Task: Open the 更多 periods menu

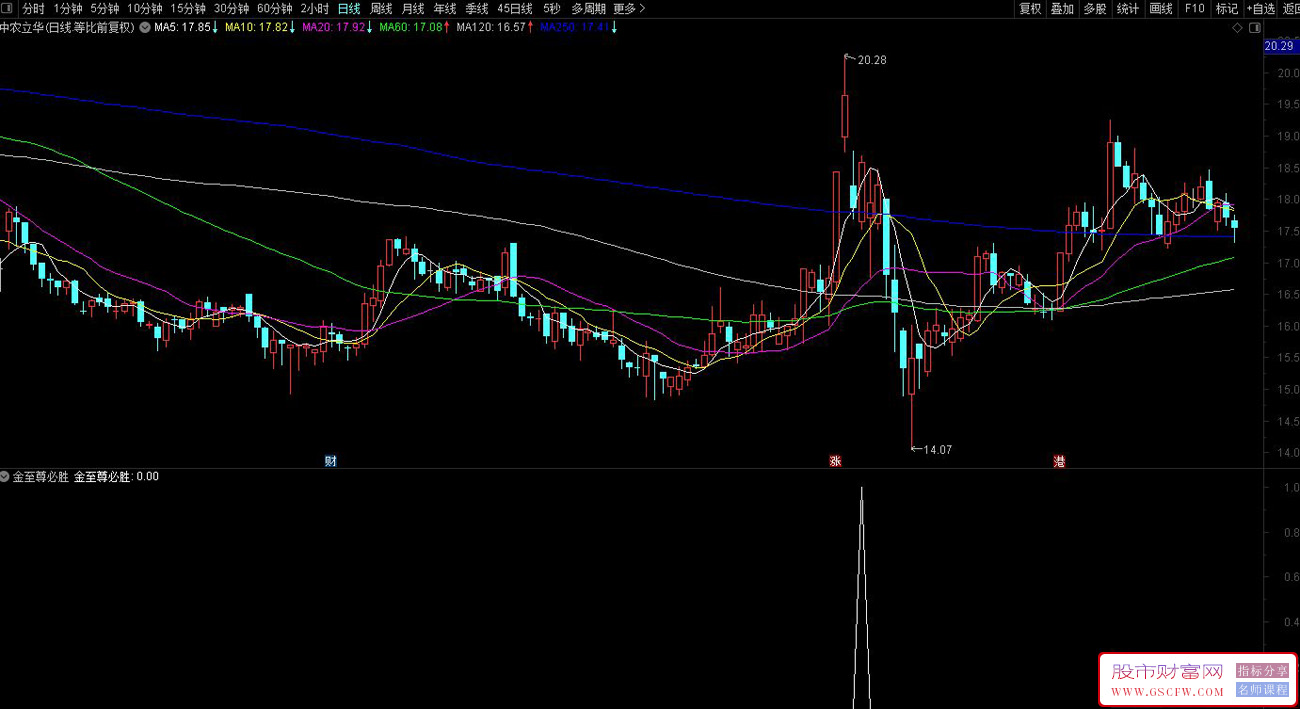Action: (629, 9)
